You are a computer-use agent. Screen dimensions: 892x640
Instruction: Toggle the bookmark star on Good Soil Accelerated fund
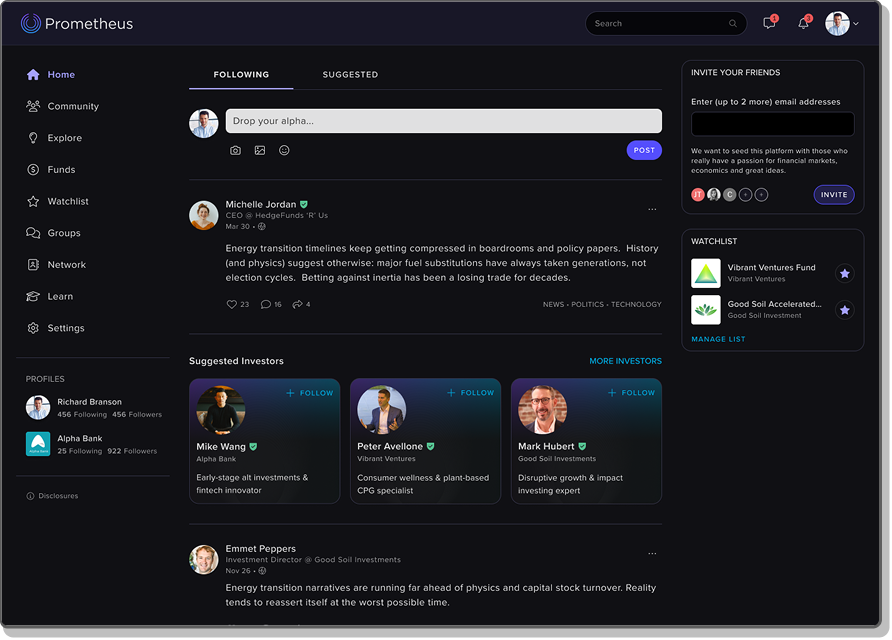[x=845, y=310]
